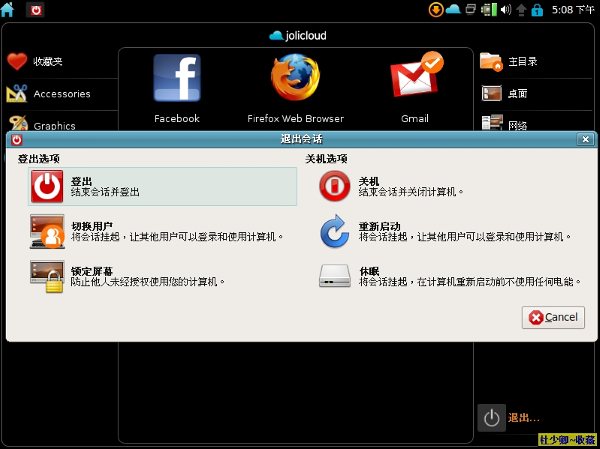
Task: Launch Firefox Web Browser icon
Action: coord(295,77)
